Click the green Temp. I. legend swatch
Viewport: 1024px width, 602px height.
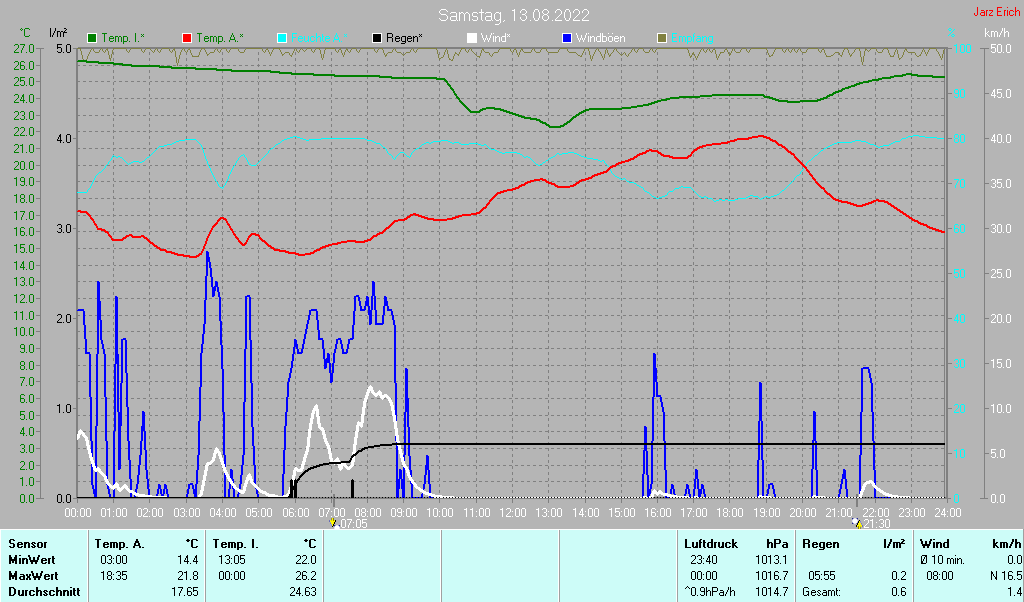(x=93, y=38)
